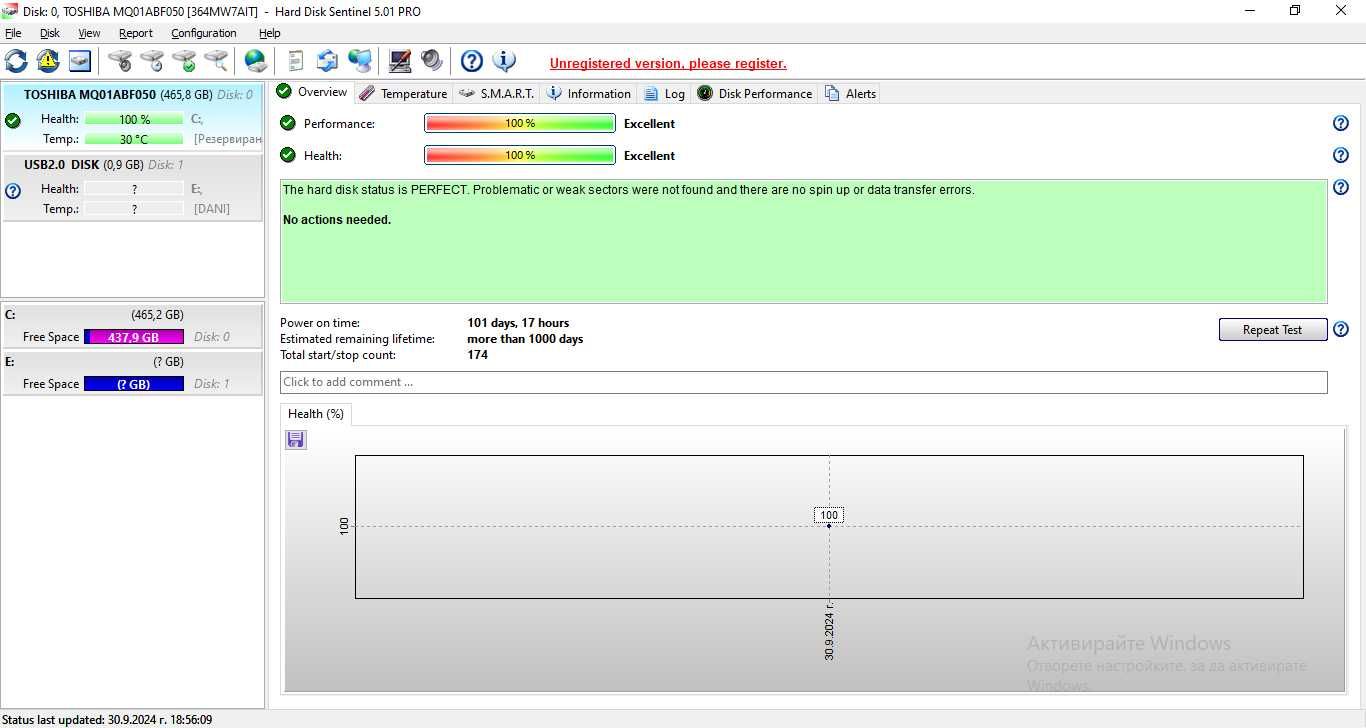Viewport: 1366px width, 728px height.
Task: Click unknown status icon beside USB2.0 disk
Action: click(13, 191)
